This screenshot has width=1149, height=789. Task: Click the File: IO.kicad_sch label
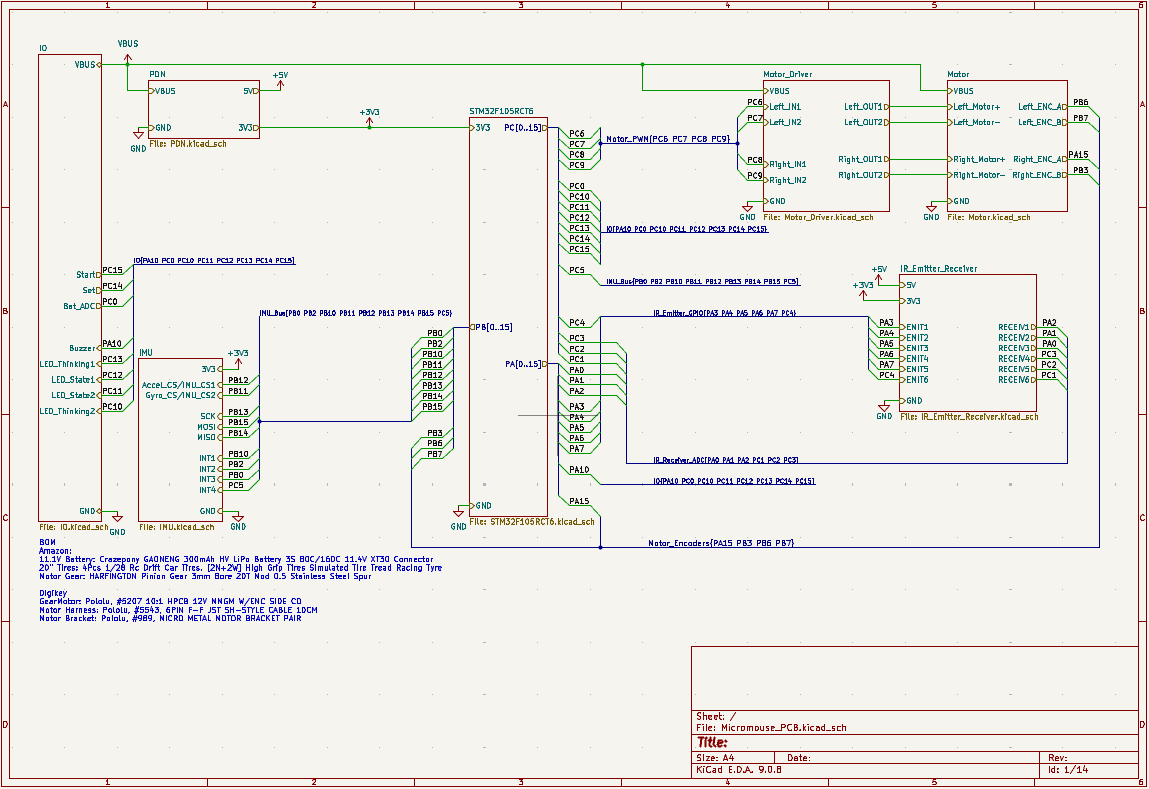[73, 527]
